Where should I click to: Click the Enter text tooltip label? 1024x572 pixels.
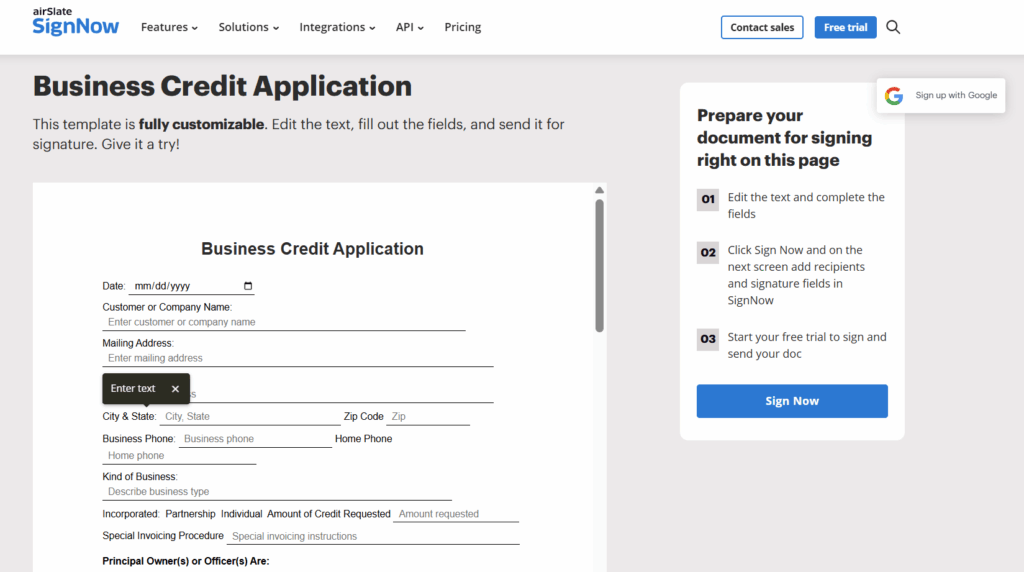pos(133,389)
